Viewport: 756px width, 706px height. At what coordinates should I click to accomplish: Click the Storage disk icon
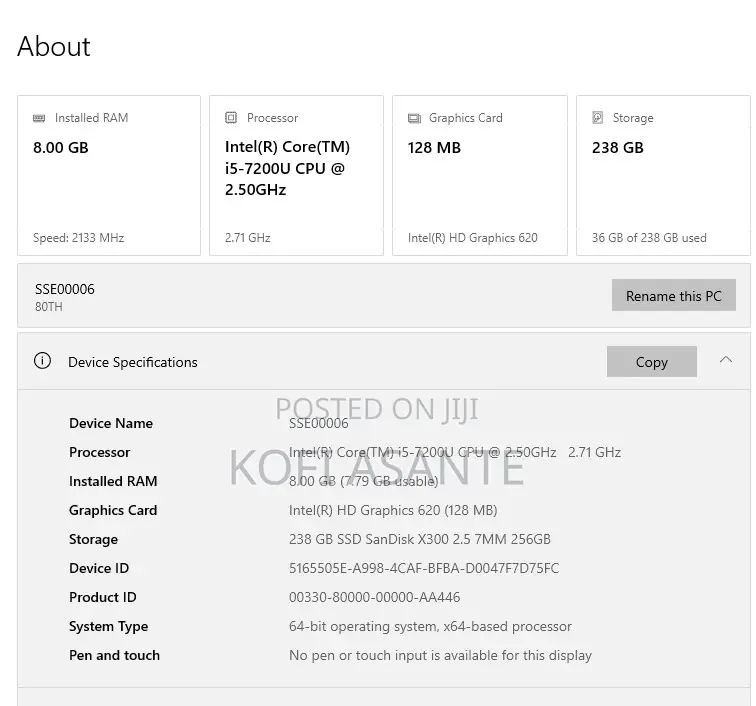(598, 118)
